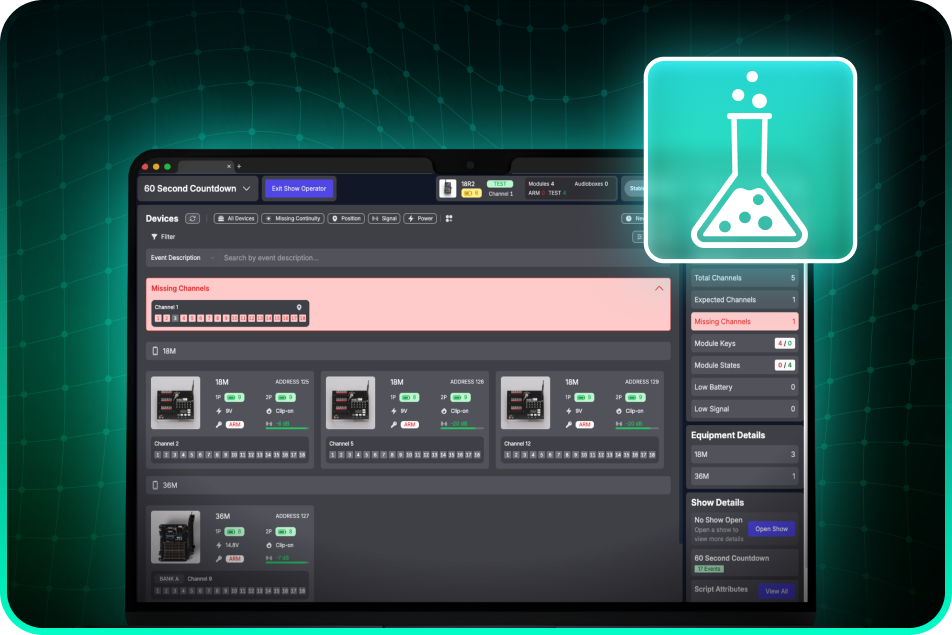This screenshot has width=952, height=635.
Task: Click the Channel 12 label
Action: tap(517, 444)
